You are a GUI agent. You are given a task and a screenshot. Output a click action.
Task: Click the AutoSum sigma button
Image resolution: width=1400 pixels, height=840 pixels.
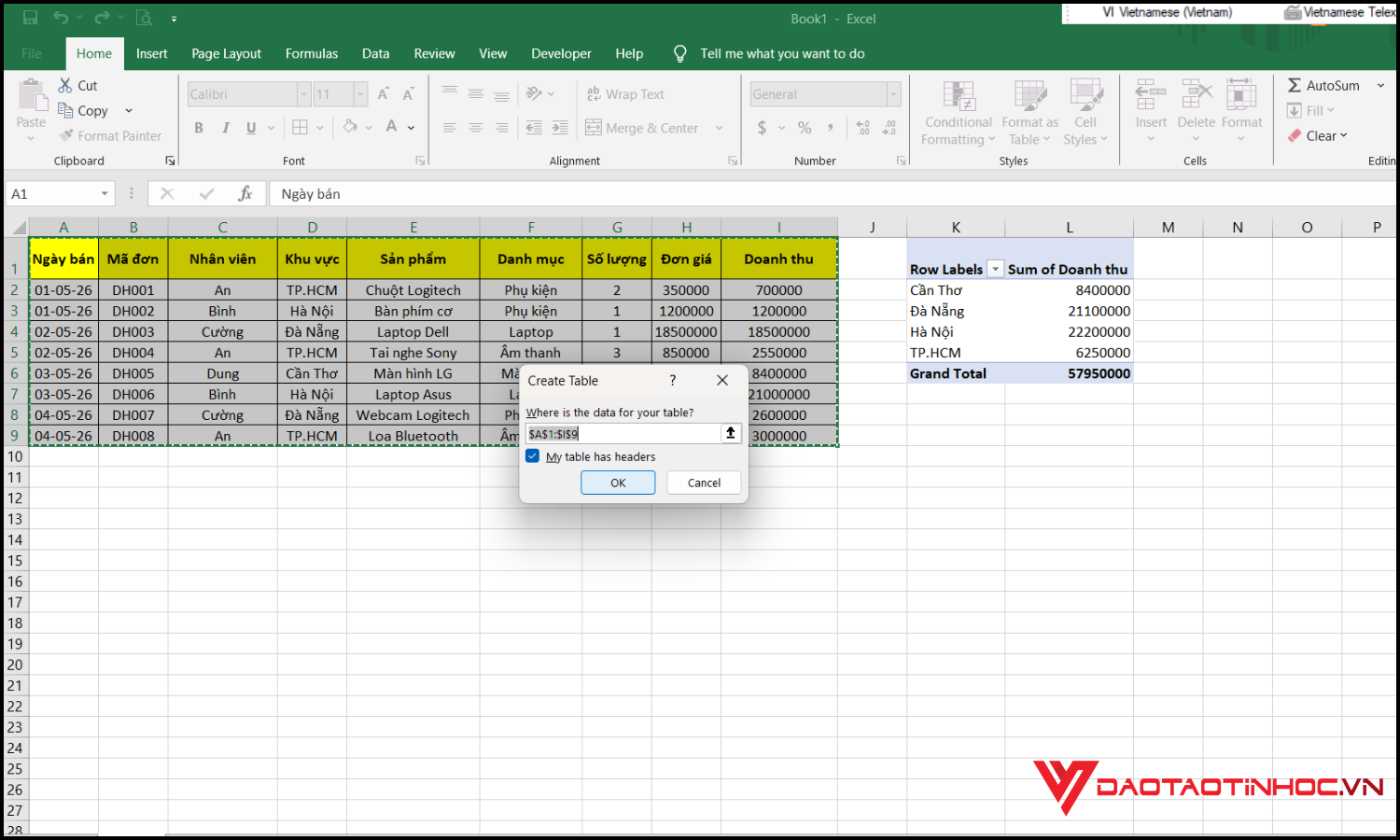click(1323, 85)
